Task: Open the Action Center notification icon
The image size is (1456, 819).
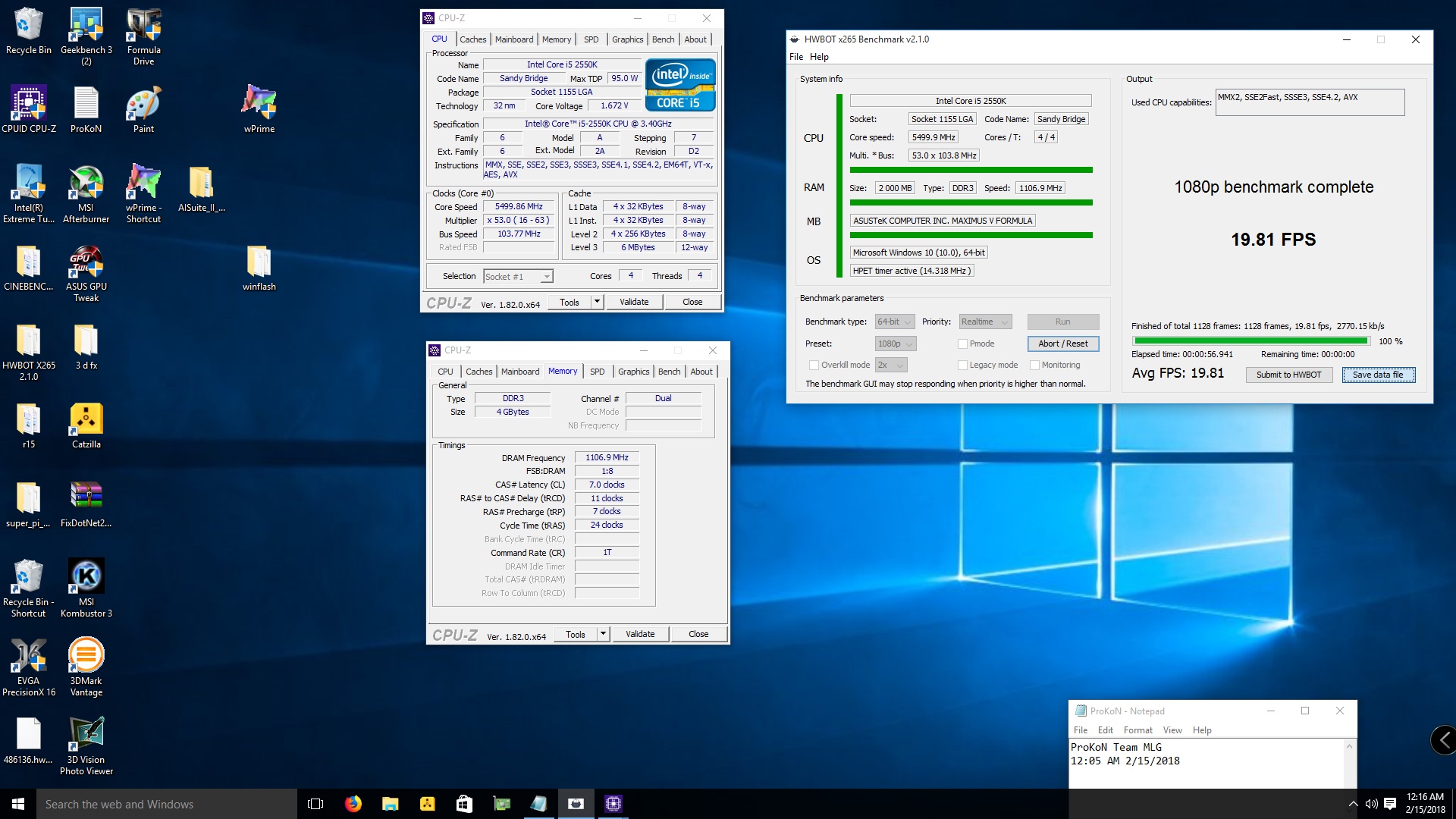Action: (1390, 804)
